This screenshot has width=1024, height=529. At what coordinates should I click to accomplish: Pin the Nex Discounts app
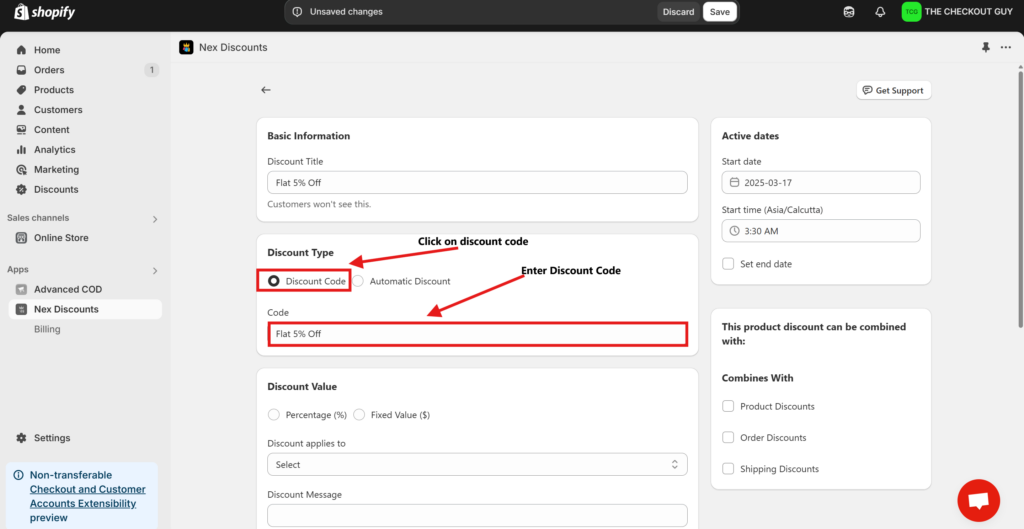point(986,47)
